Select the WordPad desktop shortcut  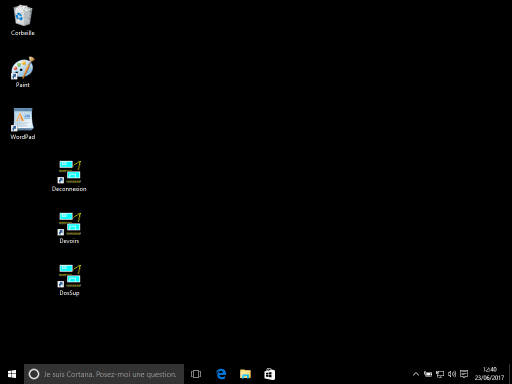click(x=23, y=124)
